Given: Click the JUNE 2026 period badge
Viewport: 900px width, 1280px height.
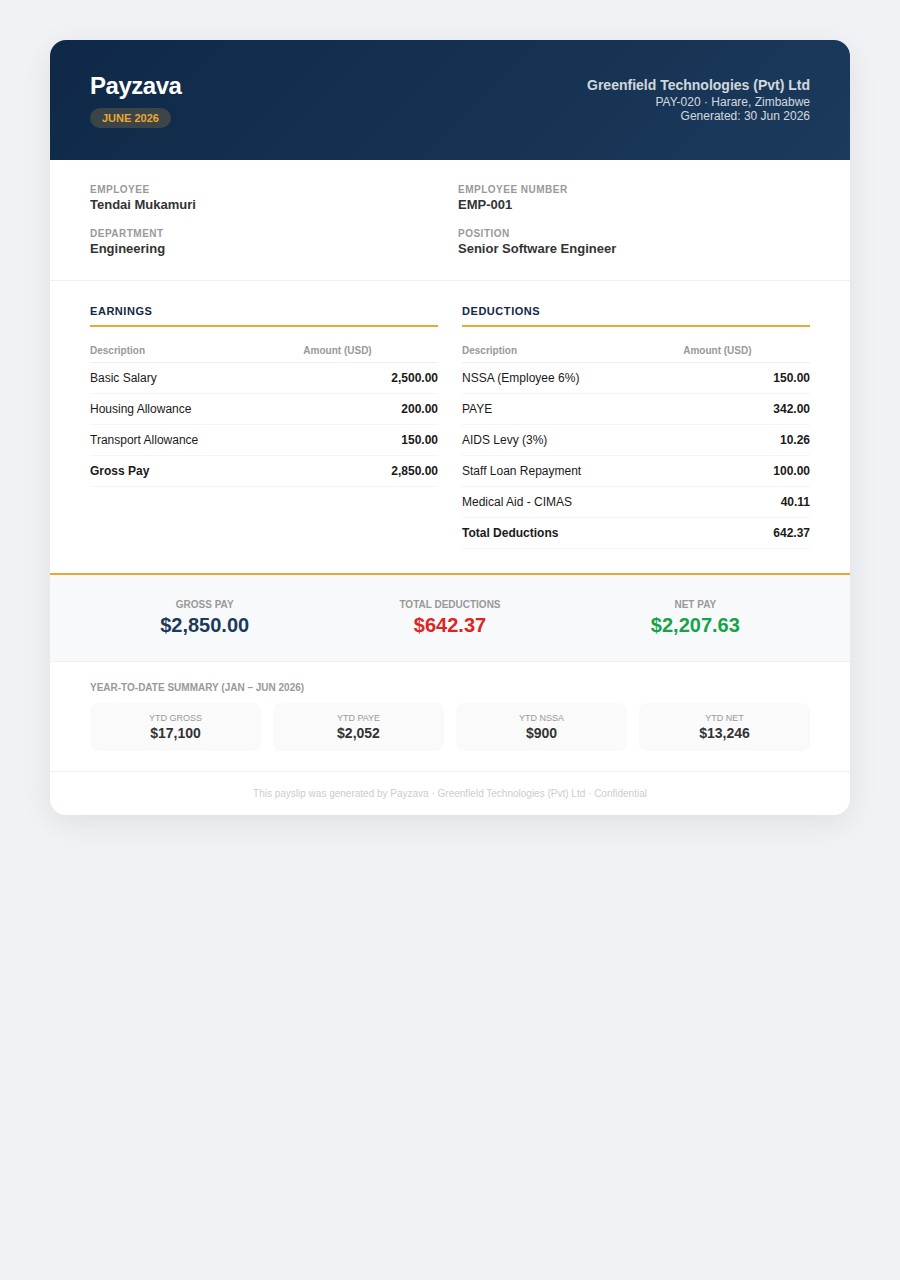Looking at the screenshot, I should pyautogui.click(x=130, y=118).
